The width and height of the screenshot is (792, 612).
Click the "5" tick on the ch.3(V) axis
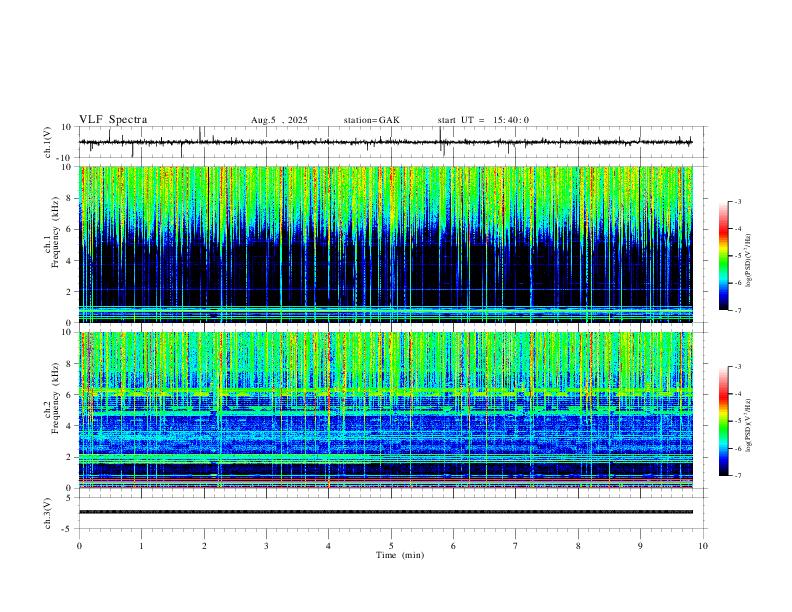pos(70,498)
